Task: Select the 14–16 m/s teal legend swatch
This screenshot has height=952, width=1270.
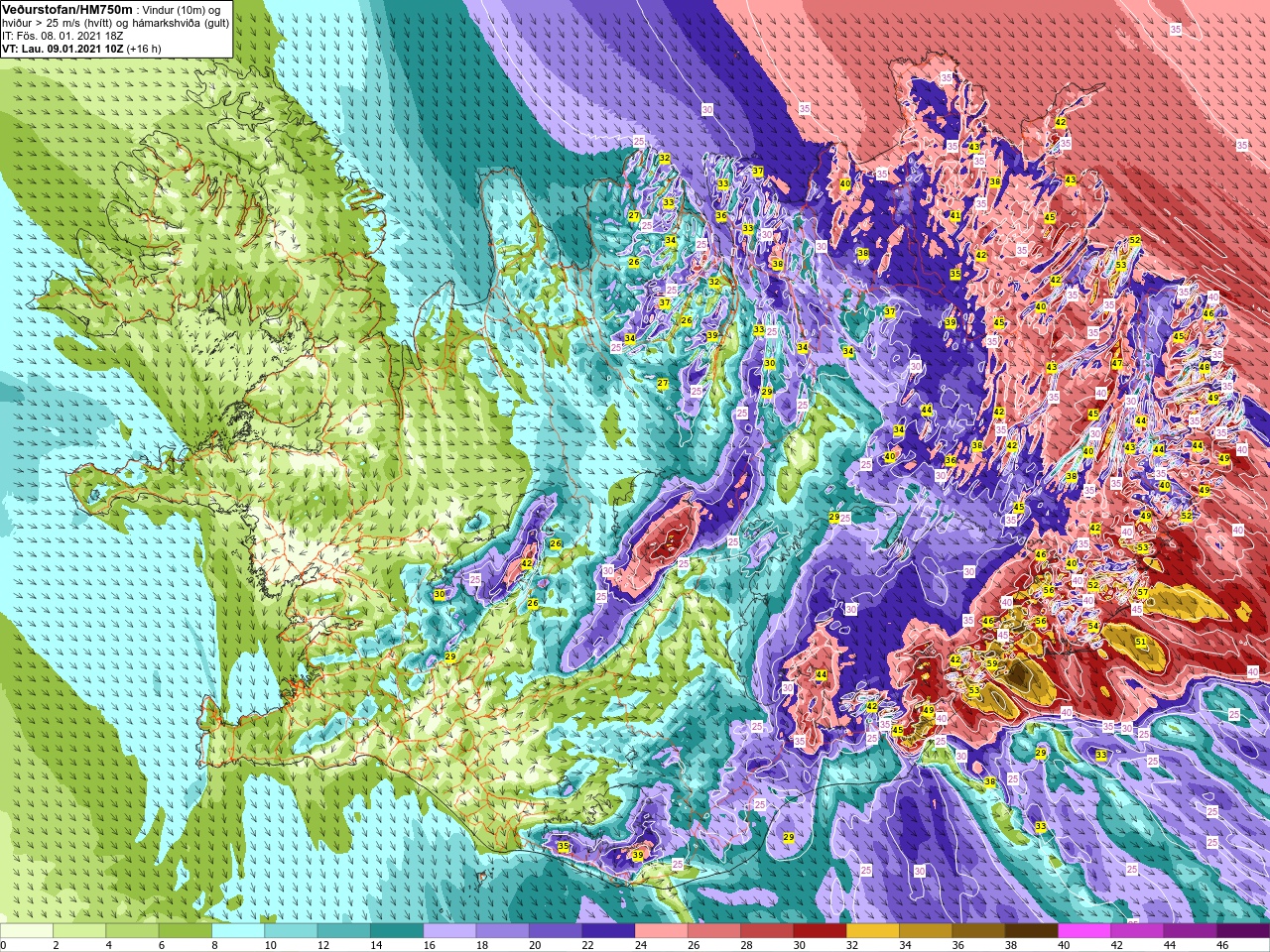Action: pos(397,931)
